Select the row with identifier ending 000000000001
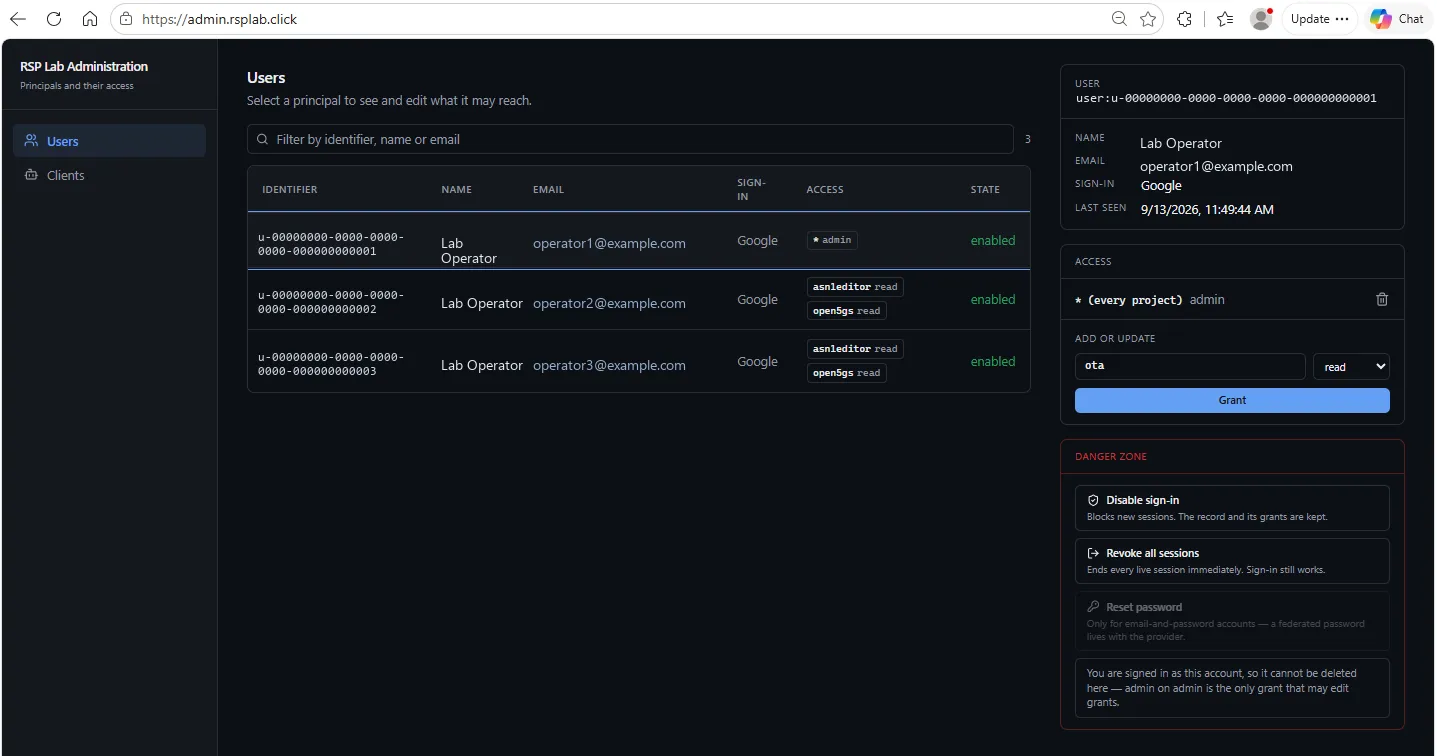The image size is (1437, 756). (x=639, y=241)
